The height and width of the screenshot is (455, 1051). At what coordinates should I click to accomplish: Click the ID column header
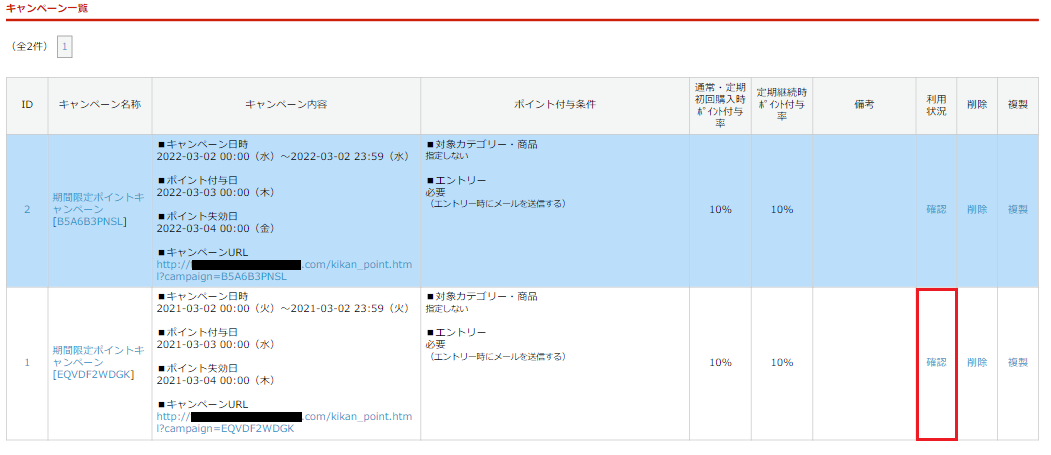[x=28, y=105]
